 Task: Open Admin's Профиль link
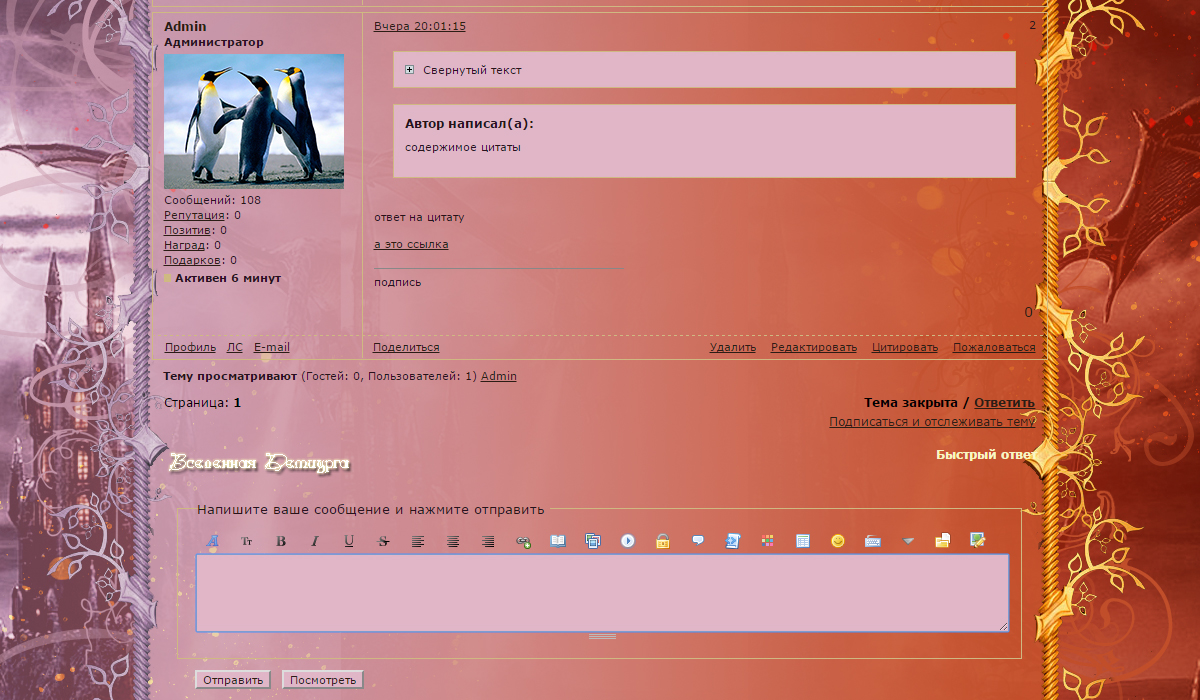(x=190, y=347)
